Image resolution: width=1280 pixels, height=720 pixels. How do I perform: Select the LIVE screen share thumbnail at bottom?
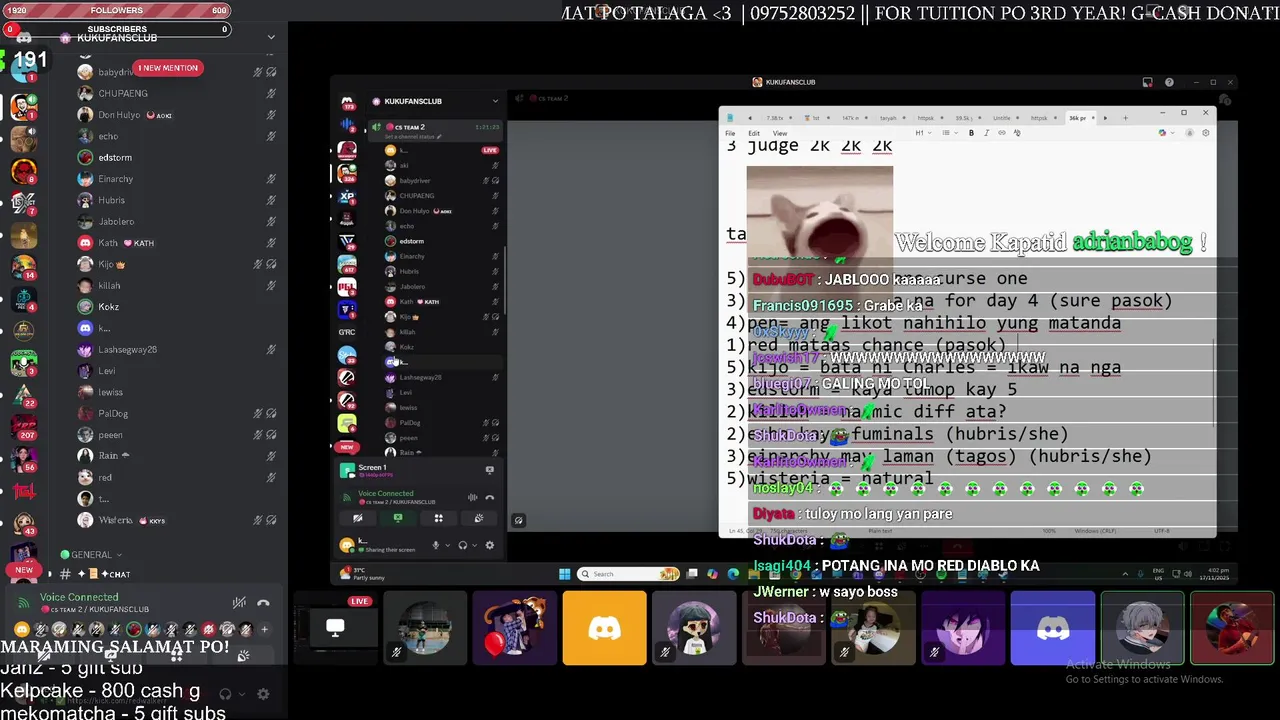(335, 628)
